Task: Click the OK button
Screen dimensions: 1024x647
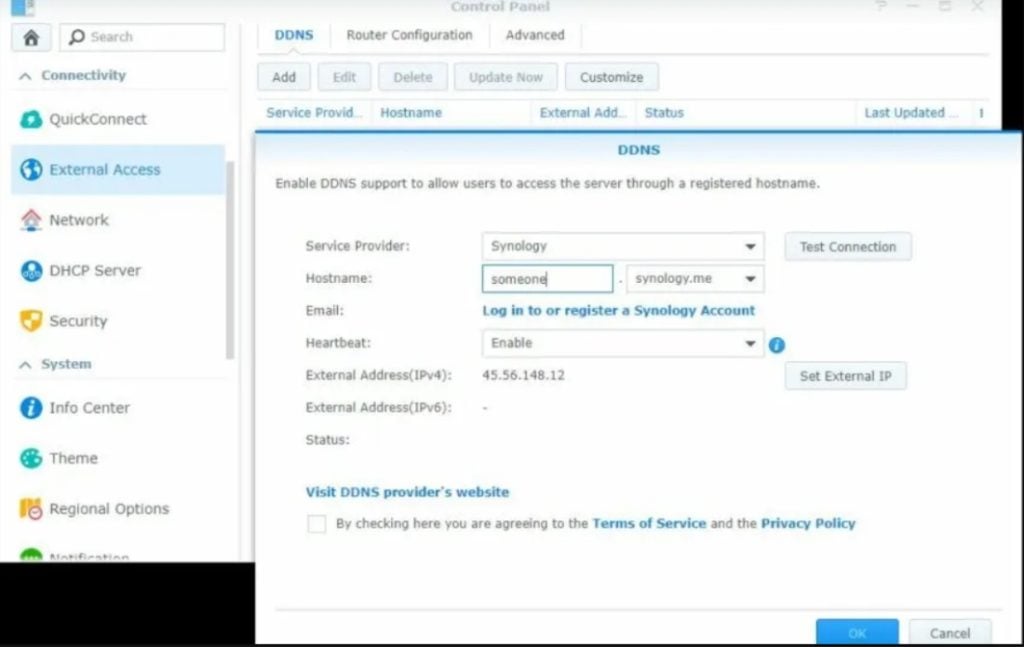Action: pyautogui.click(x=857, y=633)
